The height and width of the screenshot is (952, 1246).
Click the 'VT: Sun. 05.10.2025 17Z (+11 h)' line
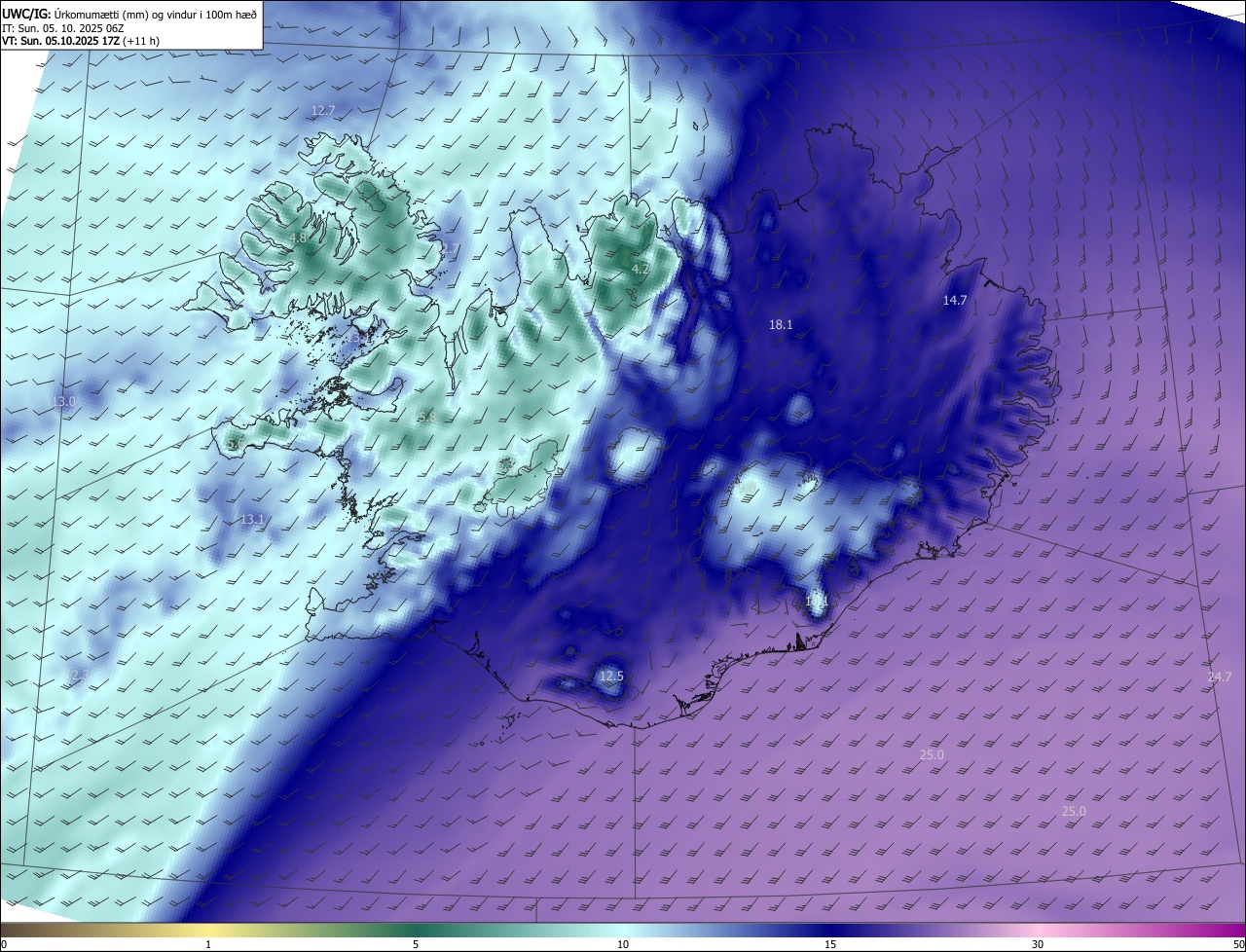tap(81, 42)
